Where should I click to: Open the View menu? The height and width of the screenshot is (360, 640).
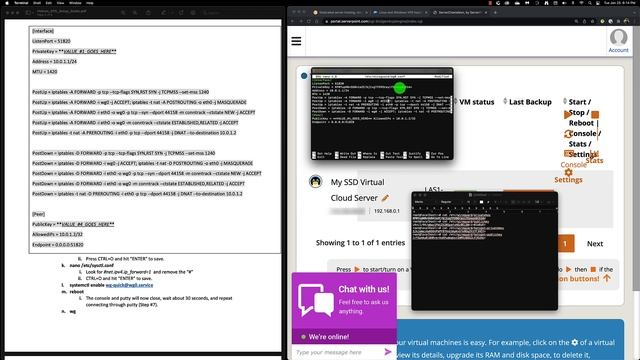point(60,3)
